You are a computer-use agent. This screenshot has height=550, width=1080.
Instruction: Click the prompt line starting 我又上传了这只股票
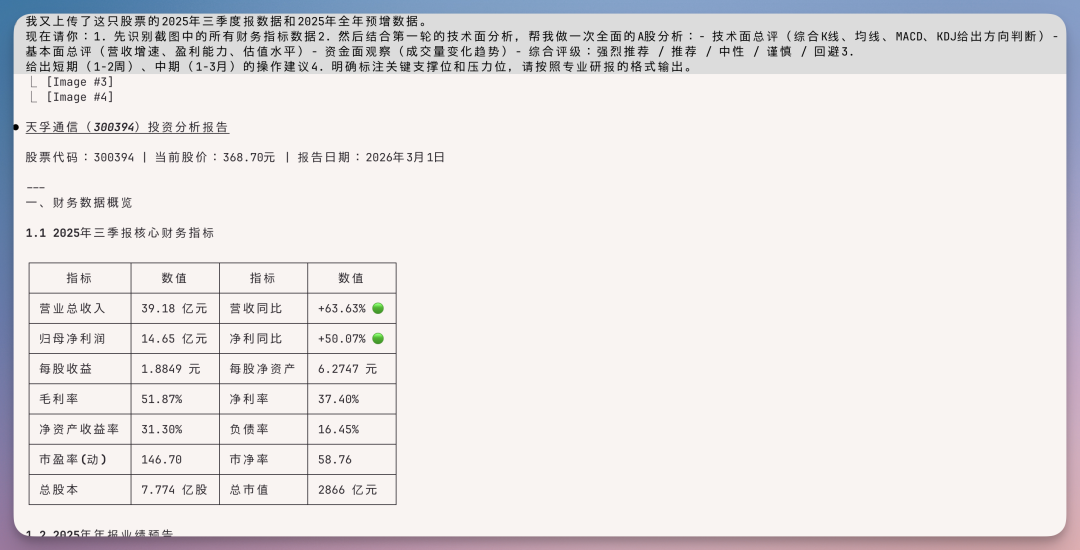tap(227, 21)
